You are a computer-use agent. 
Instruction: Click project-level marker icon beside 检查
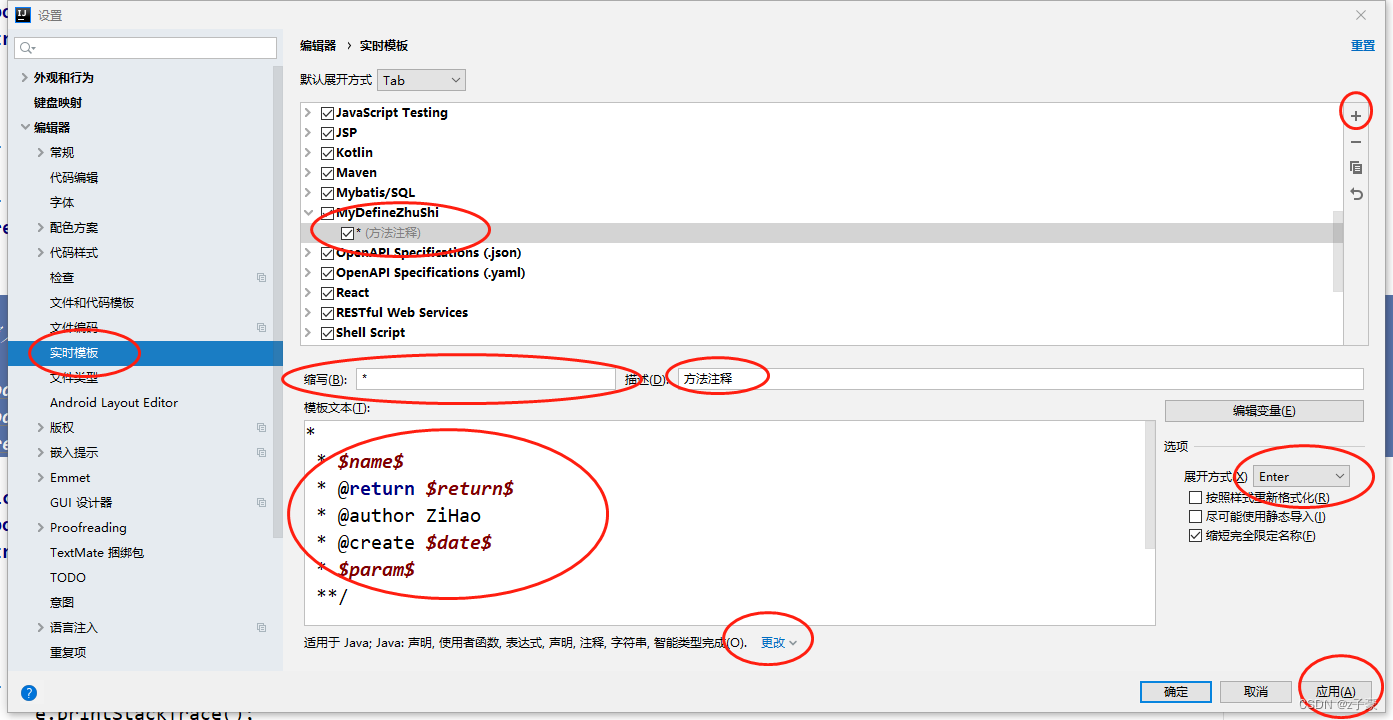tap(261, 278)
